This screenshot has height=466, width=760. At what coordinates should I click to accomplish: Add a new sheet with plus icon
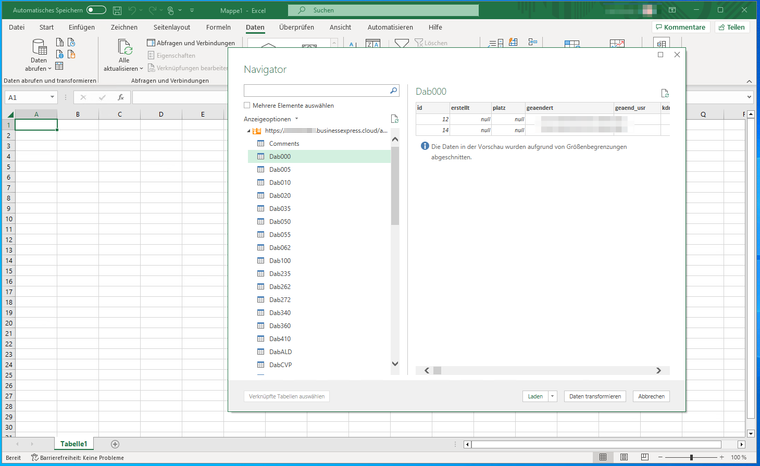115,443
